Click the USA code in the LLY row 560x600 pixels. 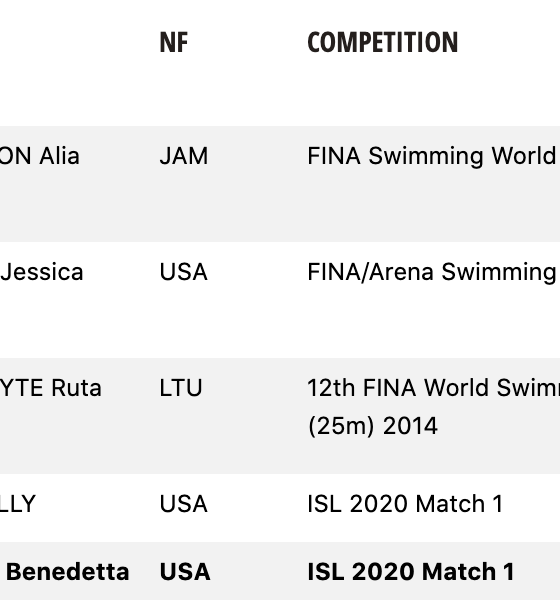point(184,504)
